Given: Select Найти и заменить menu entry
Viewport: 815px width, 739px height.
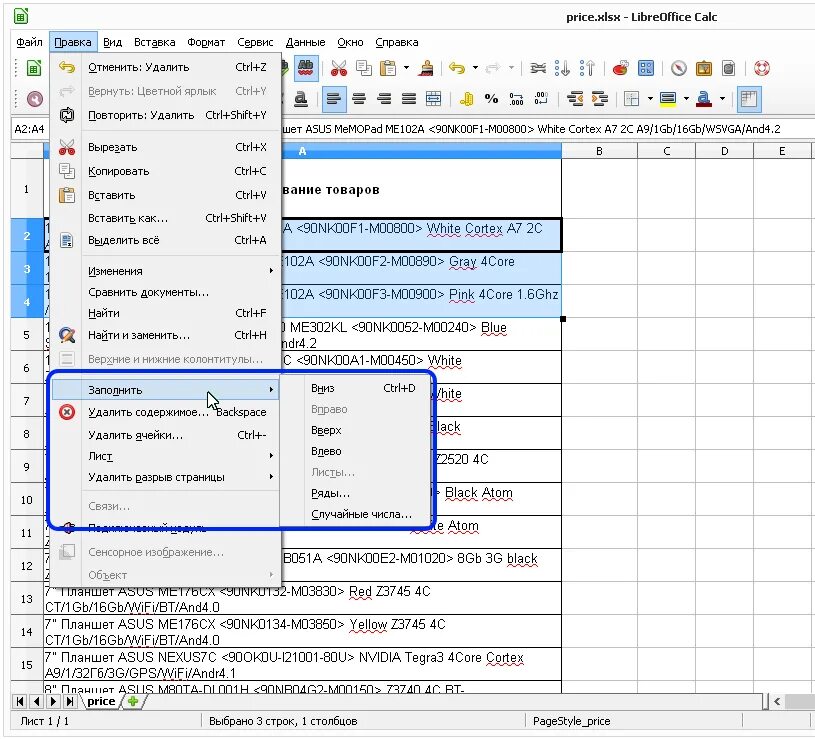Looking at the screenshot, I should pos(166,335).
